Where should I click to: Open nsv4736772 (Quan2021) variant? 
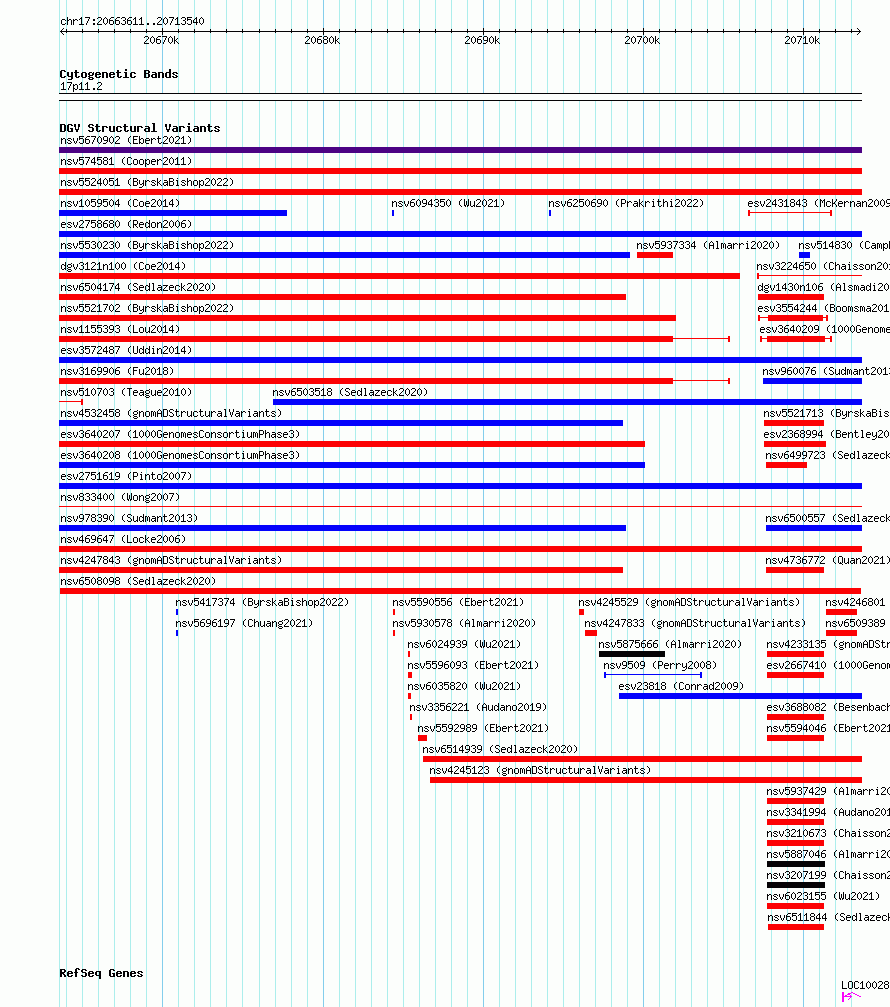pyautogui.click(x=827, y=560)
